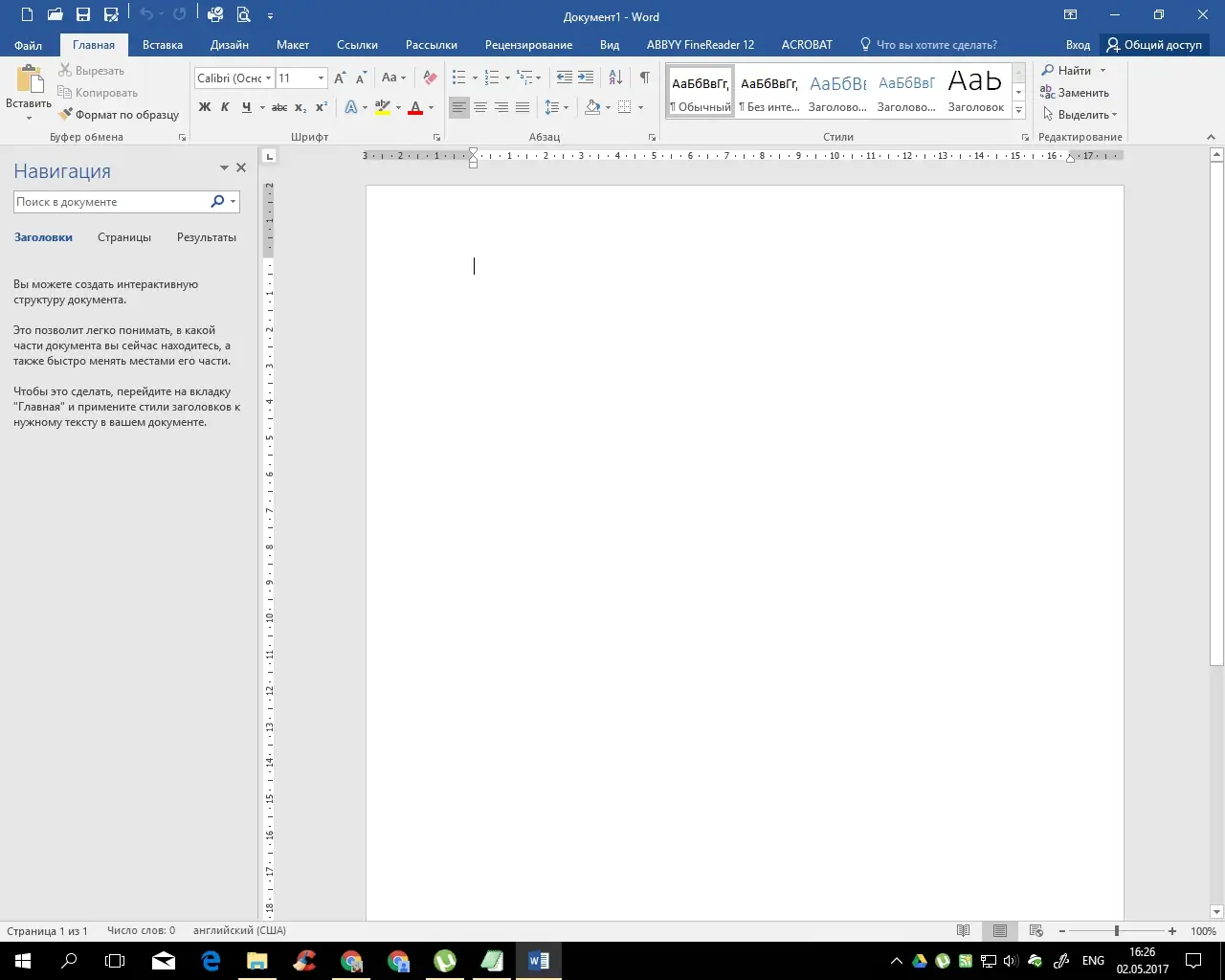
Task: Open the Файл (File) menu
Action: coord(29,45)
